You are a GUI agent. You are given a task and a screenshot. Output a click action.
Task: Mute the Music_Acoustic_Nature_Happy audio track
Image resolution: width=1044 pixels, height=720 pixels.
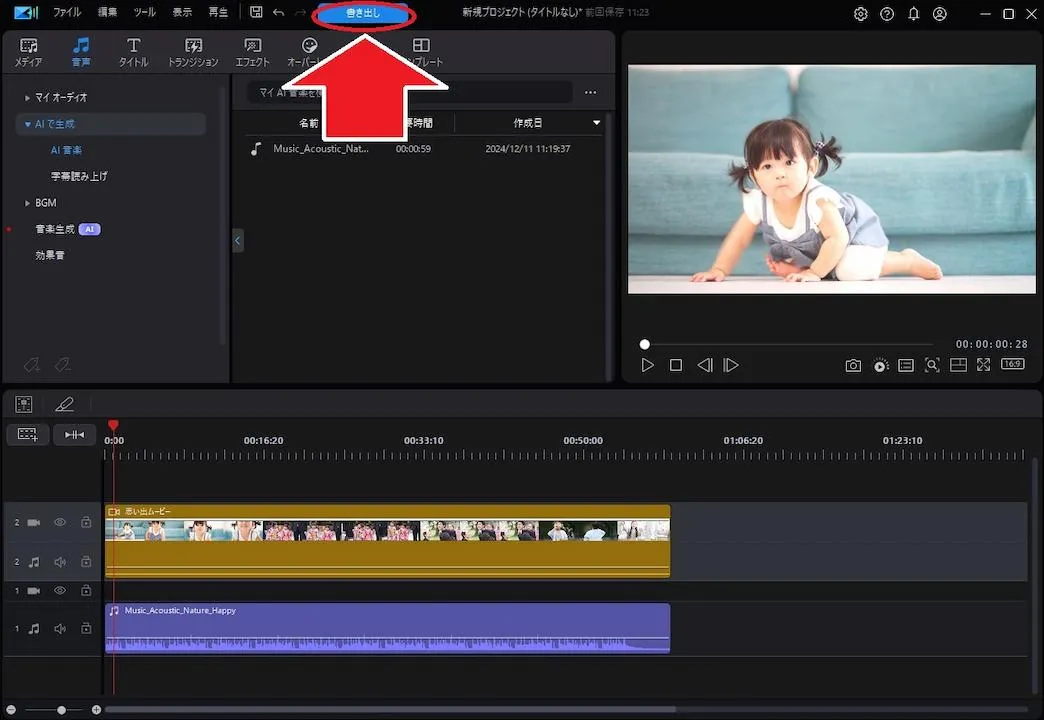(59, 628)
